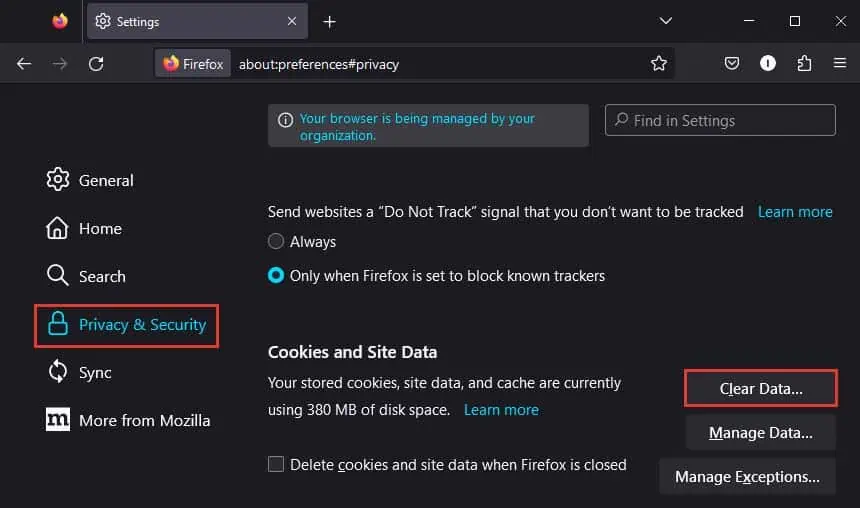Open the Extensions puzzle icon
The width and height of the screenshot is (860, 508).
click(x=804, y=63)
